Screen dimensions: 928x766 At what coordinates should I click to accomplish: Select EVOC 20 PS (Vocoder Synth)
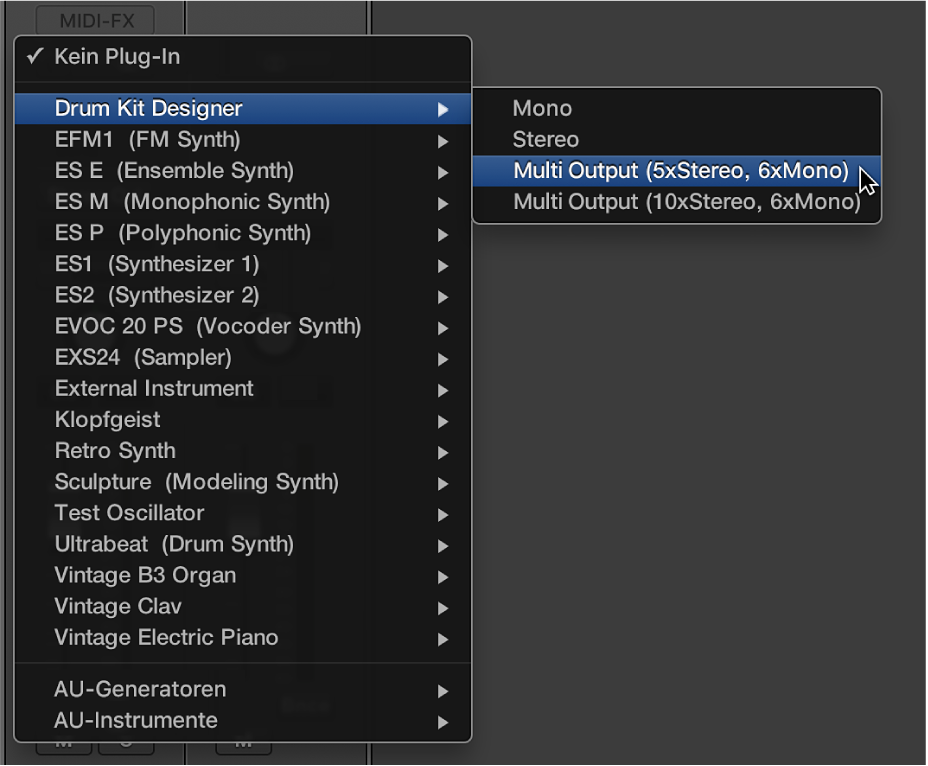[x=207, y=326]
